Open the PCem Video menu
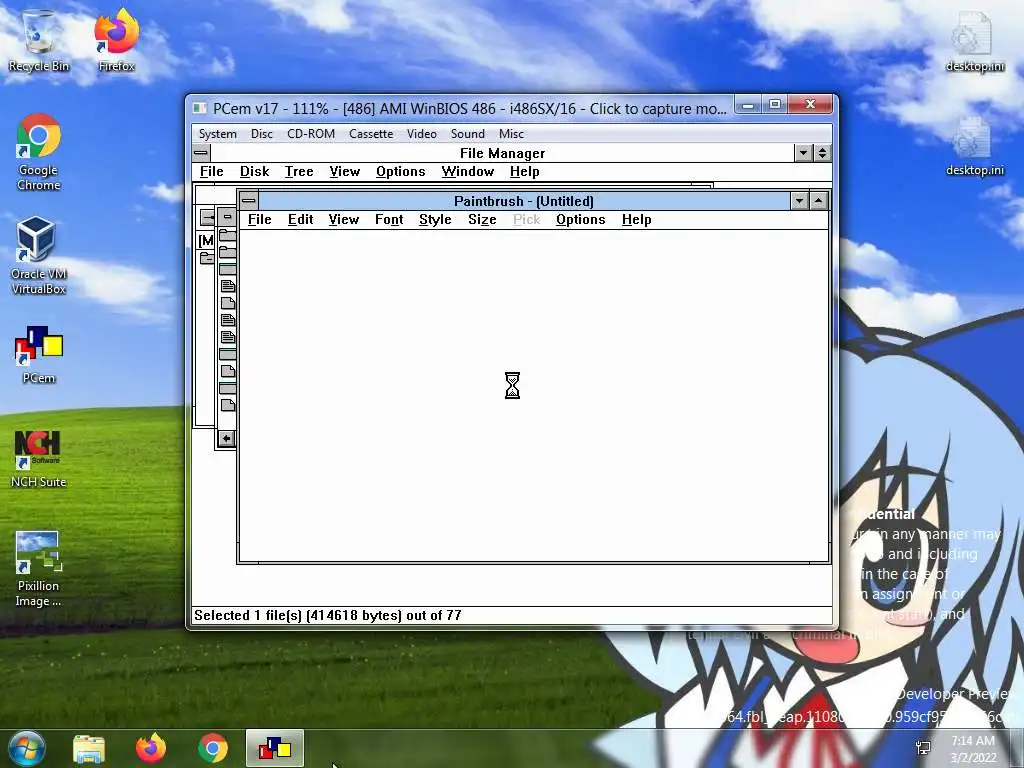The width and height of the screenshot is (1024, 768). pos(421,133)
